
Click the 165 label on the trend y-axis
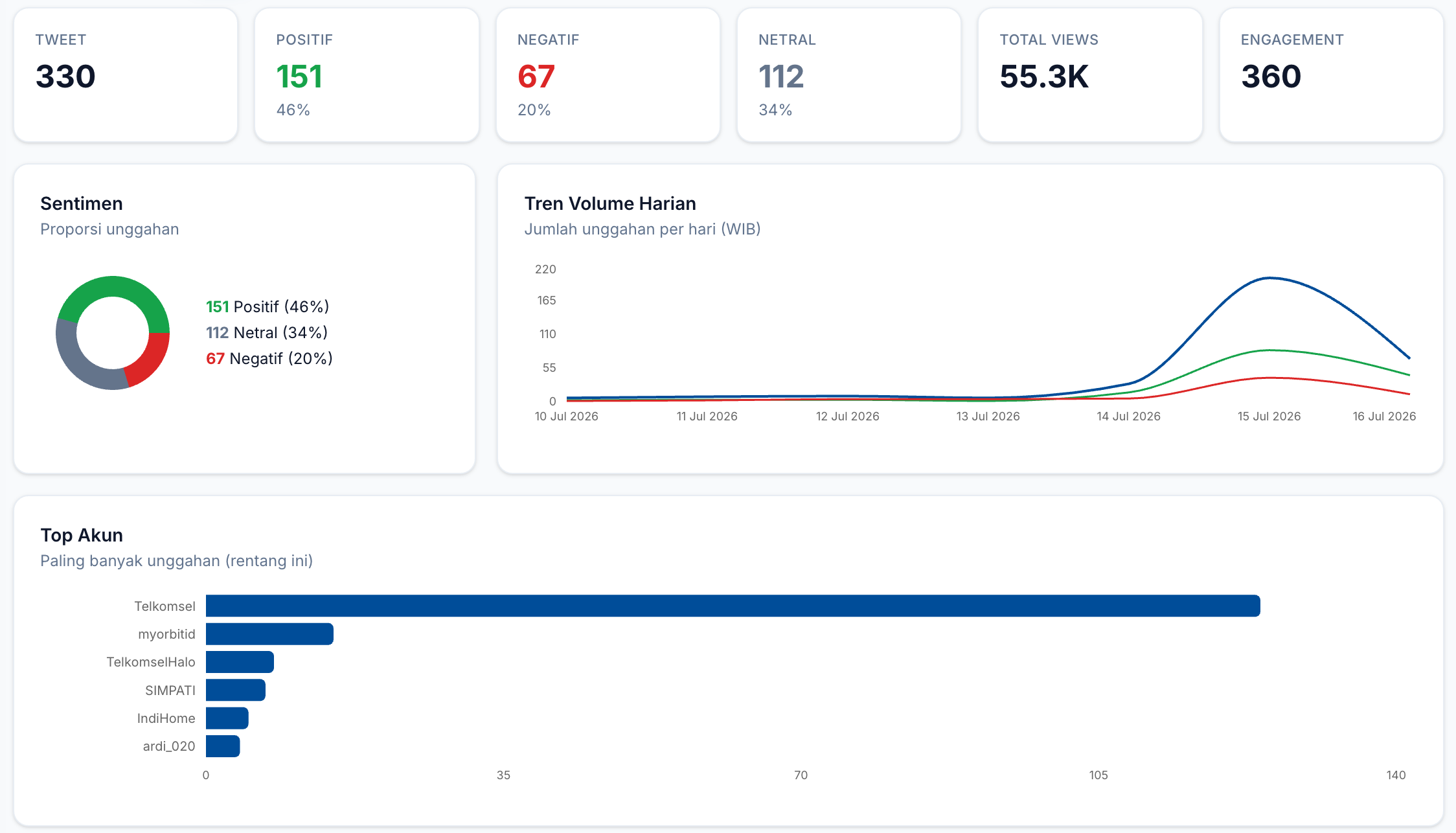(x=547, y=301)
